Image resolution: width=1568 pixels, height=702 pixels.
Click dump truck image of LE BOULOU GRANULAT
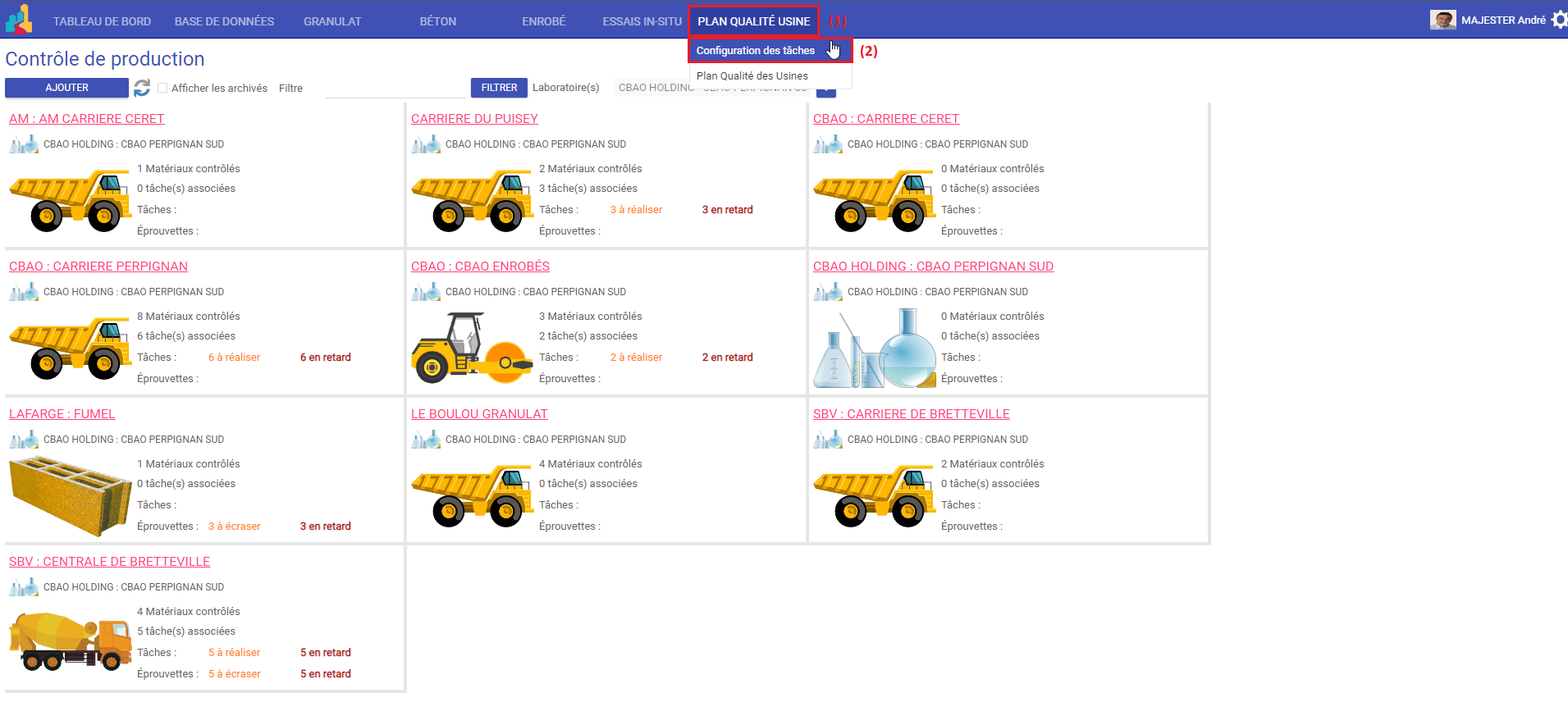click(x=473, y=495)
